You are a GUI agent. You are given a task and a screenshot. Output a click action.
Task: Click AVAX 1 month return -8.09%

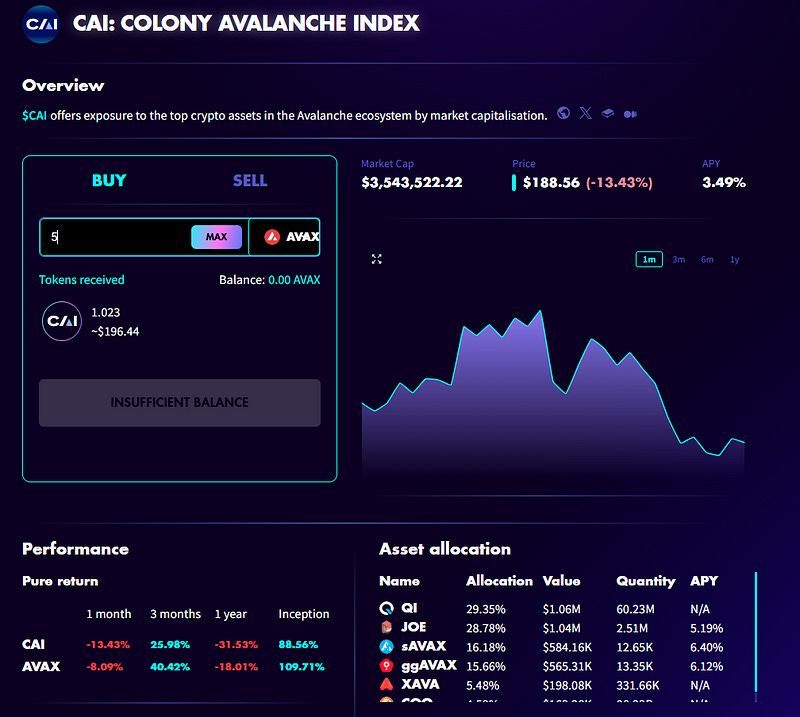point(105,667)
